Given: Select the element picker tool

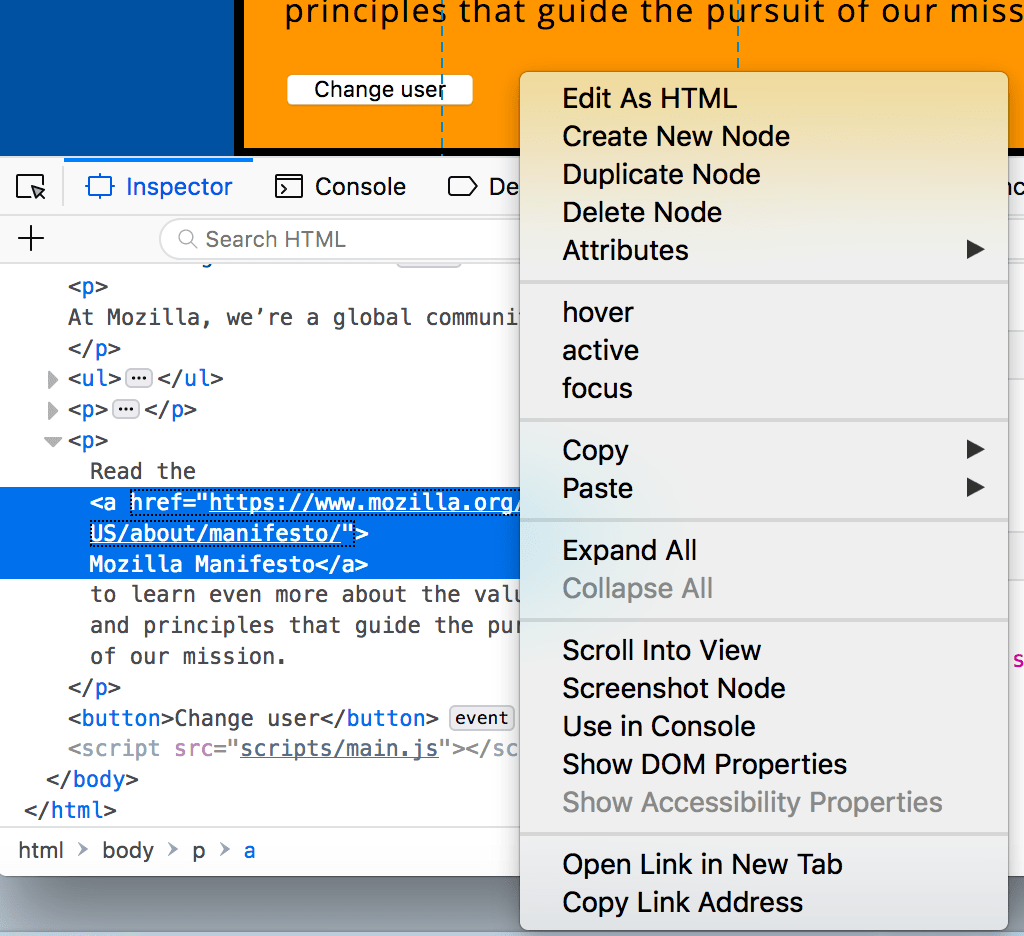Looking at the screenshot, I should click(x=30, y=186).
